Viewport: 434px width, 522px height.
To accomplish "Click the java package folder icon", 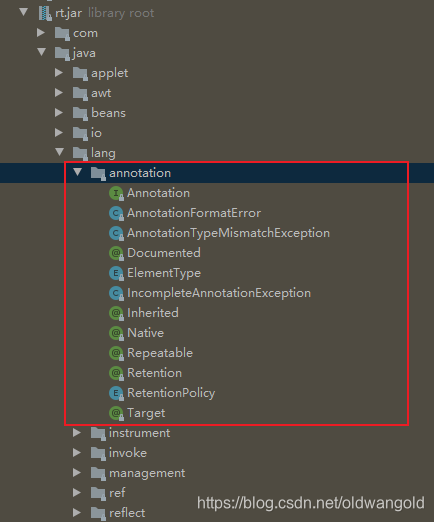I will [62, 53].
